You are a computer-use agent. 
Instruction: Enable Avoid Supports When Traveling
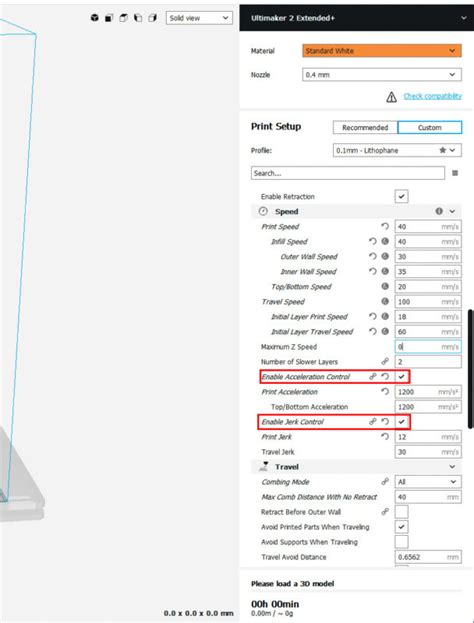tap(401, 542)
